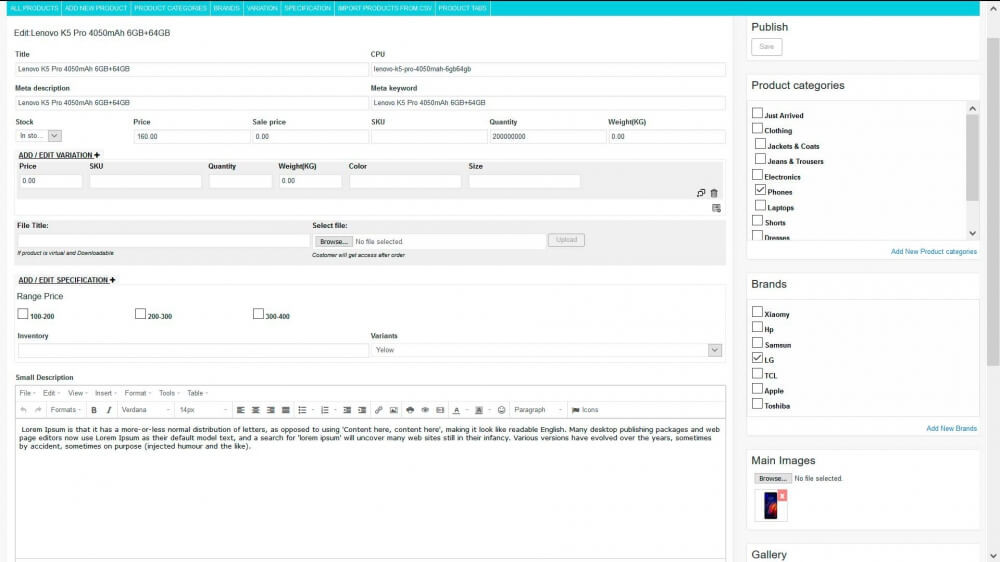Browse for a main image file
Image resolution: width=1000 pixels, height=562 pixels.
coord(772,478)
